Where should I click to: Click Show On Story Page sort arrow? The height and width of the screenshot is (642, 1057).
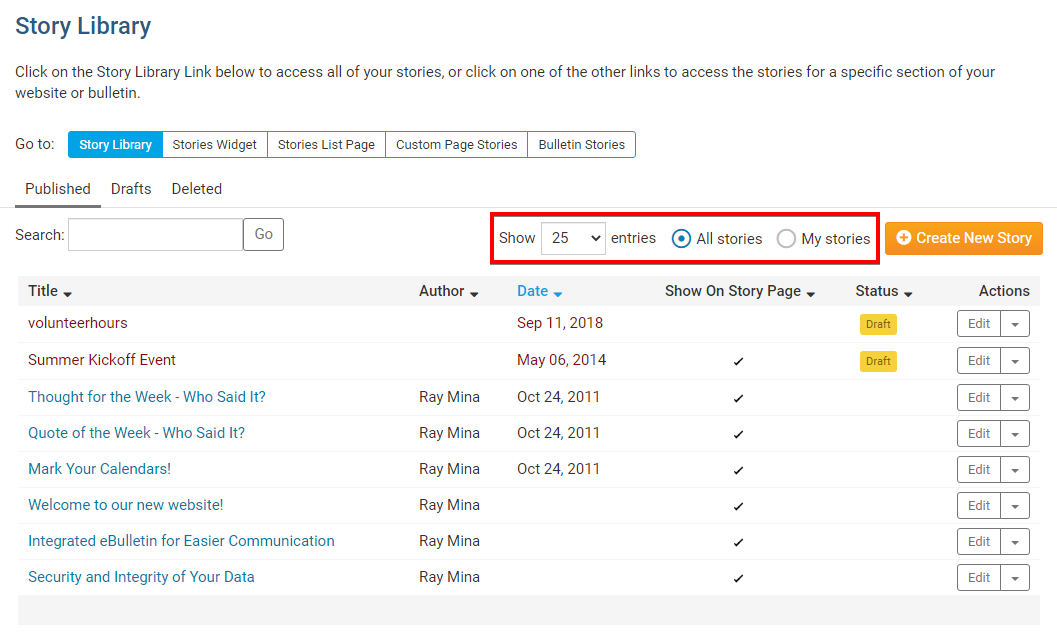pos(811,293)
